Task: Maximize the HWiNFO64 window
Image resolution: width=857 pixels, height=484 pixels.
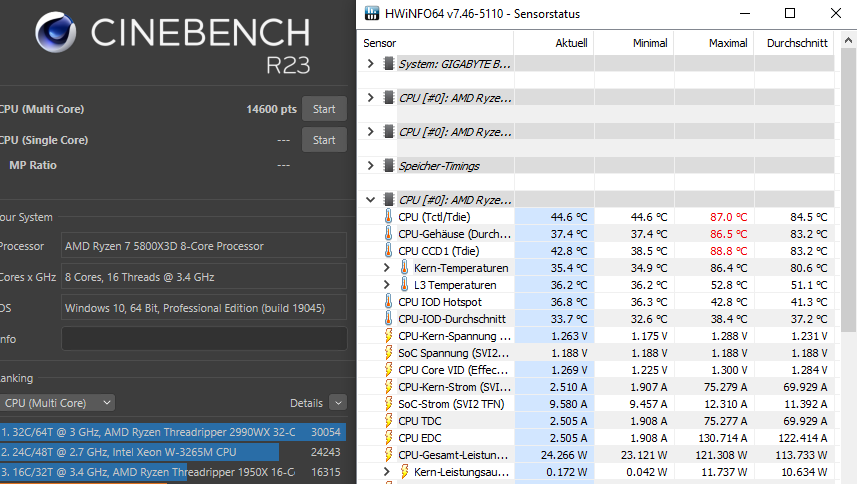Action: point(790,13)
